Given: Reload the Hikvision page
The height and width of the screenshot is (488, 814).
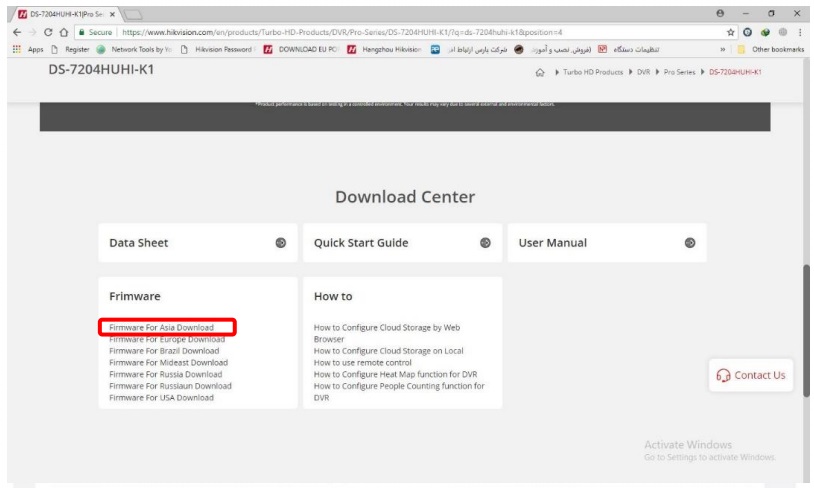Looking at the screenshot, I should point(48,32).
